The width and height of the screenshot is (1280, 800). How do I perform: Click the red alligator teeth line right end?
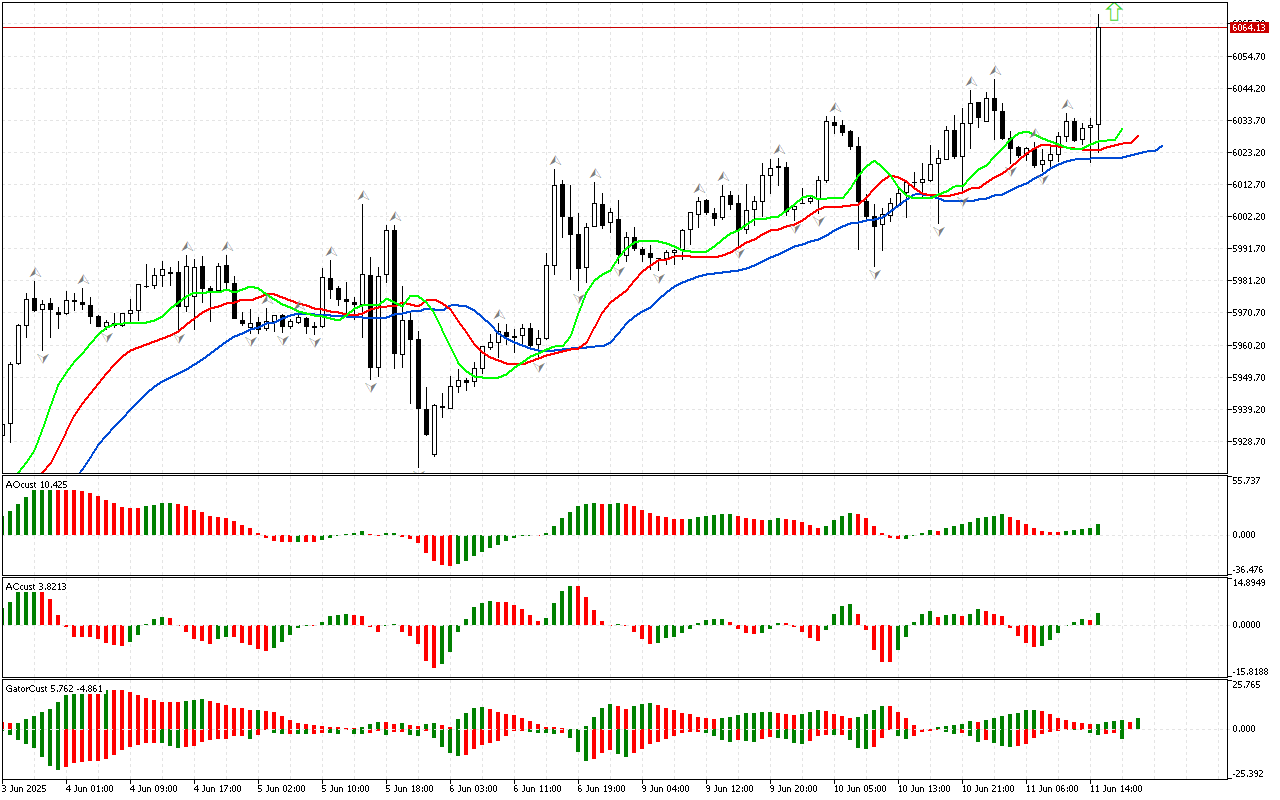pos(1137,137)
